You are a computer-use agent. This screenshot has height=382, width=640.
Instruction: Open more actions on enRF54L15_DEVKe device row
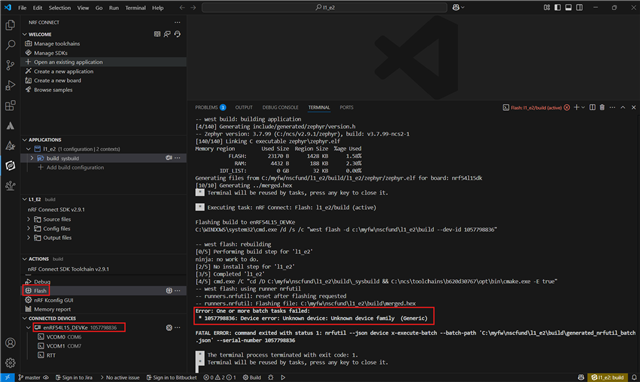[178, 327]
